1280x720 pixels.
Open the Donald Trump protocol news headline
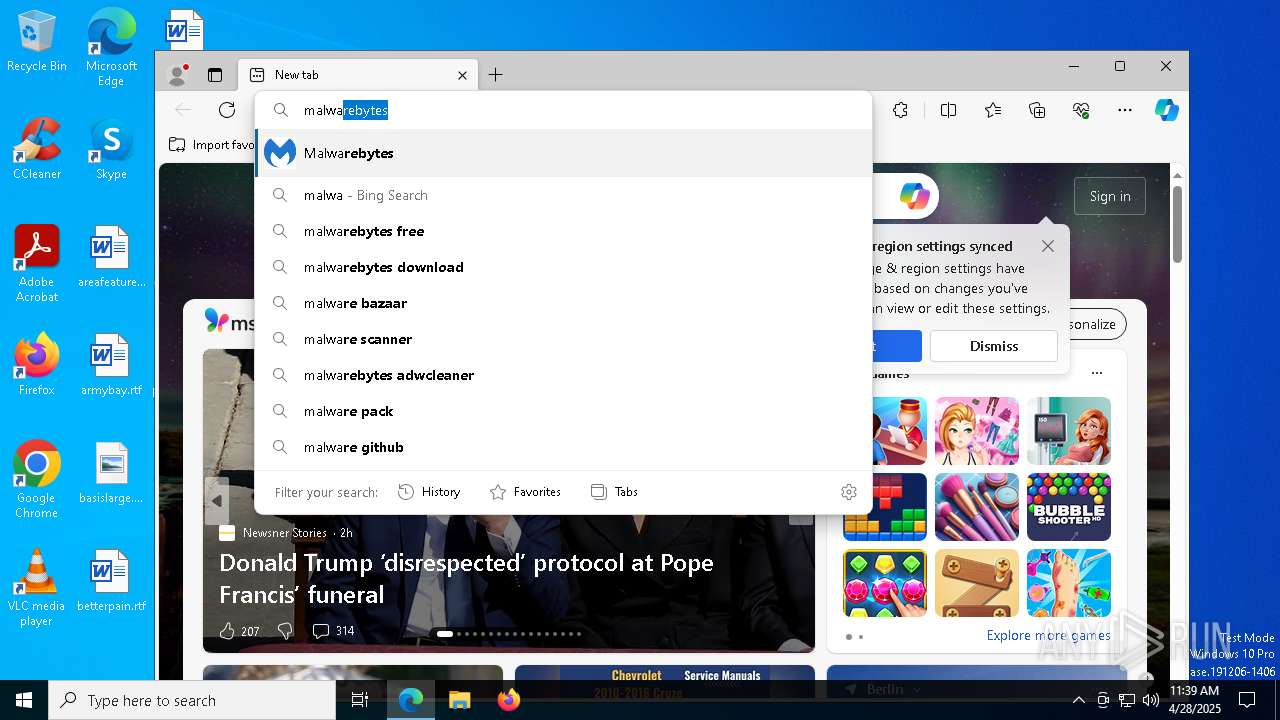pos(466,579)
